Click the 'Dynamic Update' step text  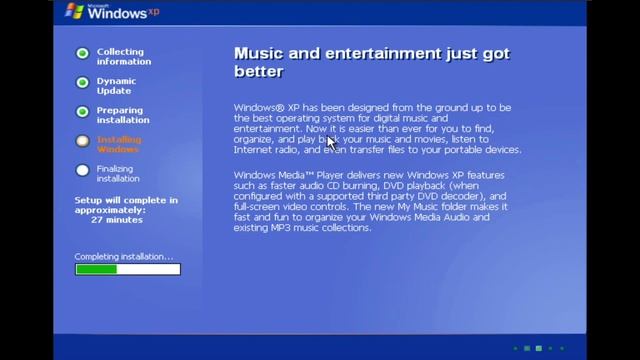[116, 86]
